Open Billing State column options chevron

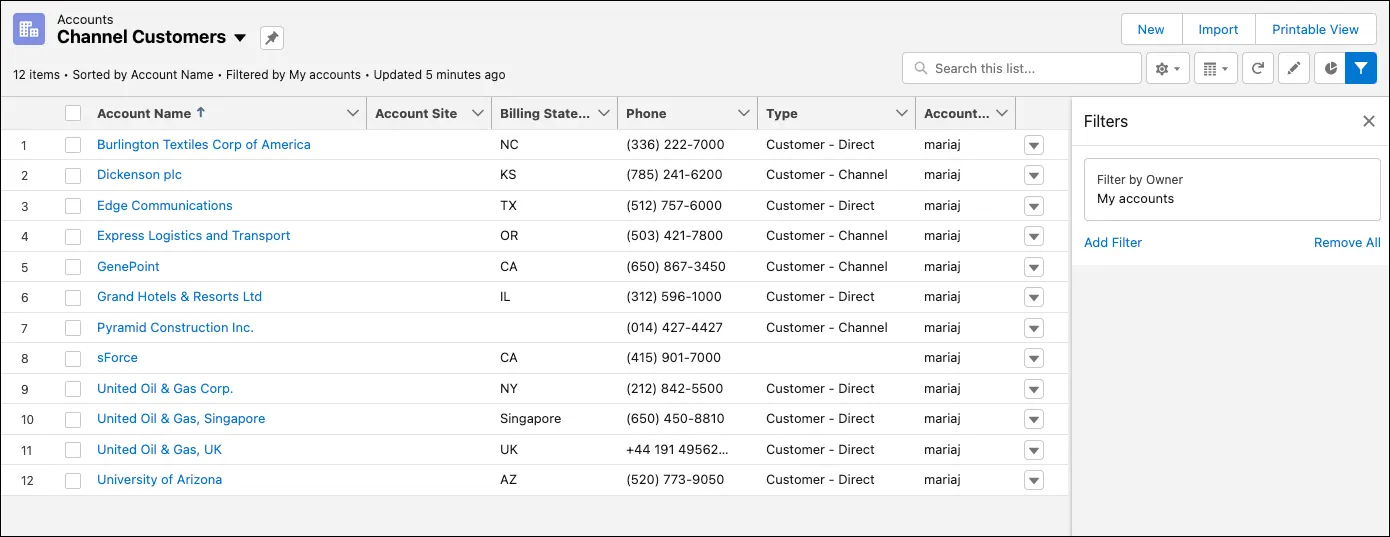click(603, 113)
